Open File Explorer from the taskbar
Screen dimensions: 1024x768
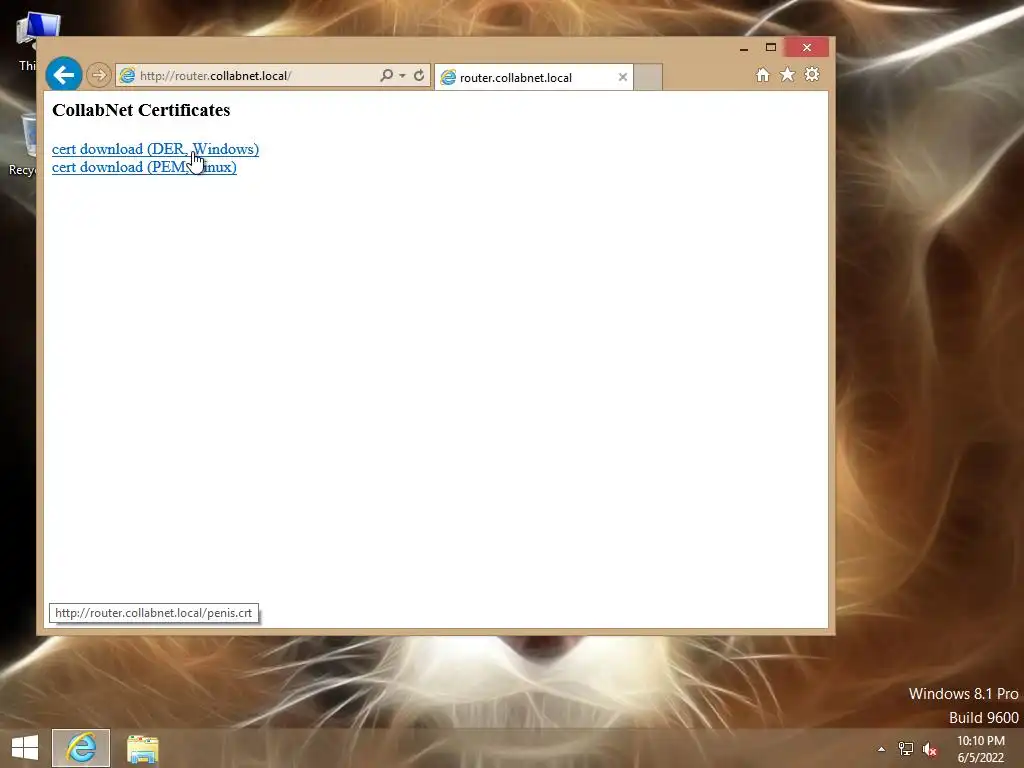coord(142,748)
